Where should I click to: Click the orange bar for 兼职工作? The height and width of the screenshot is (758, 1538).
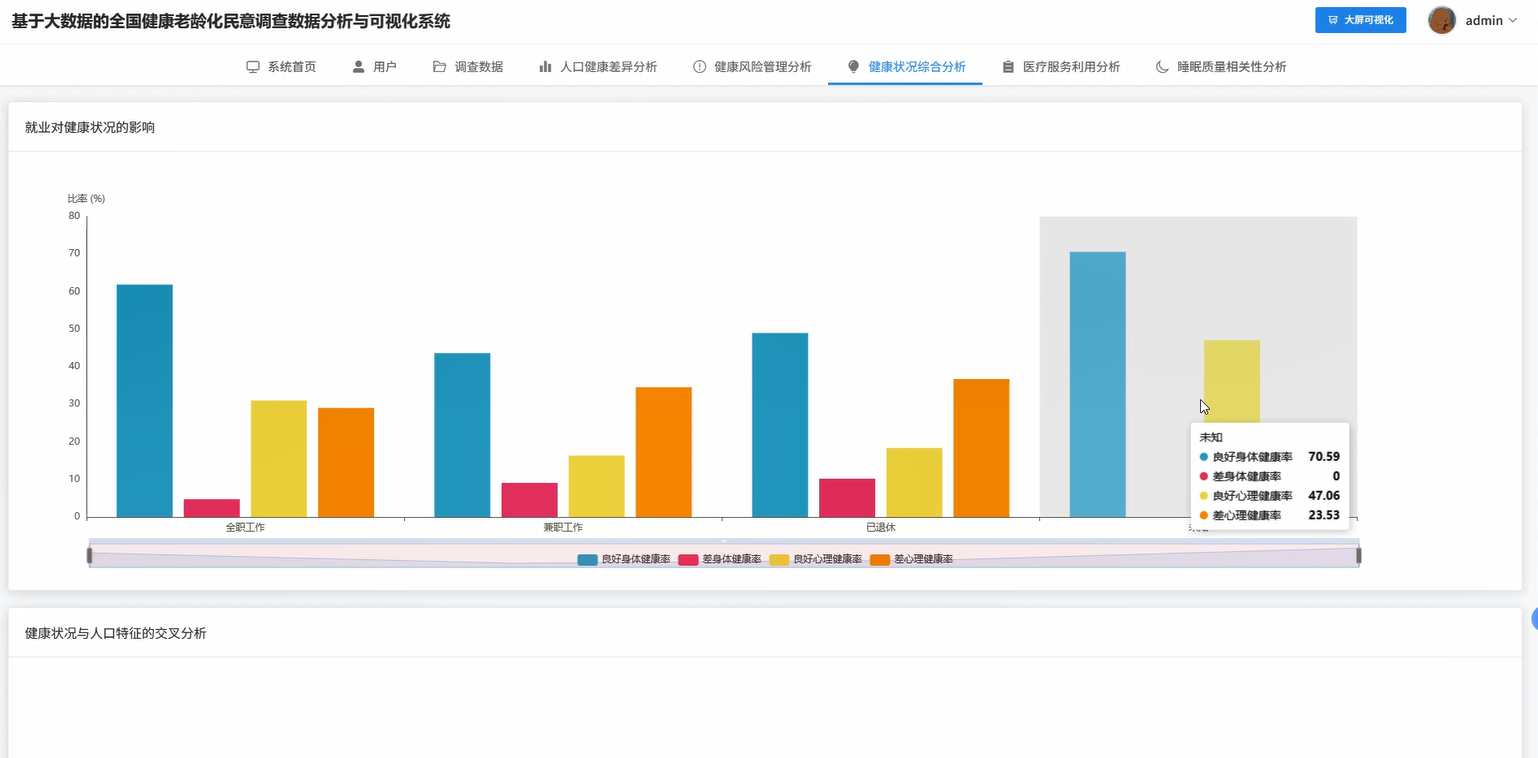(x=663, y=452)
